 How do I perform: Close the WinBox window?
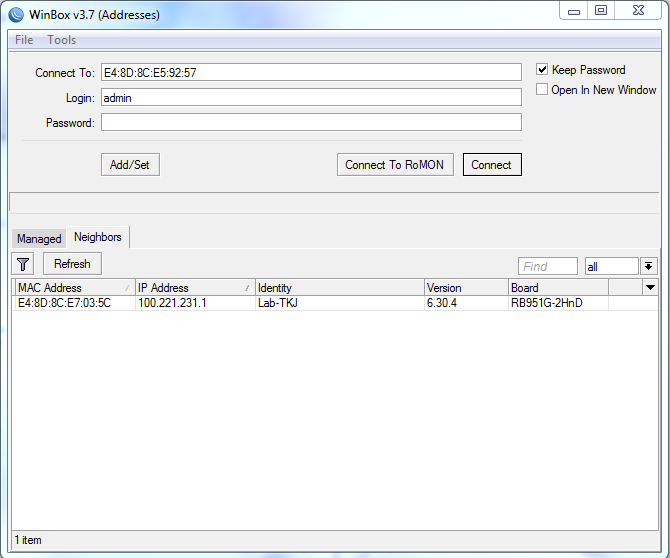pyautogui.click(x=638, y=11)
